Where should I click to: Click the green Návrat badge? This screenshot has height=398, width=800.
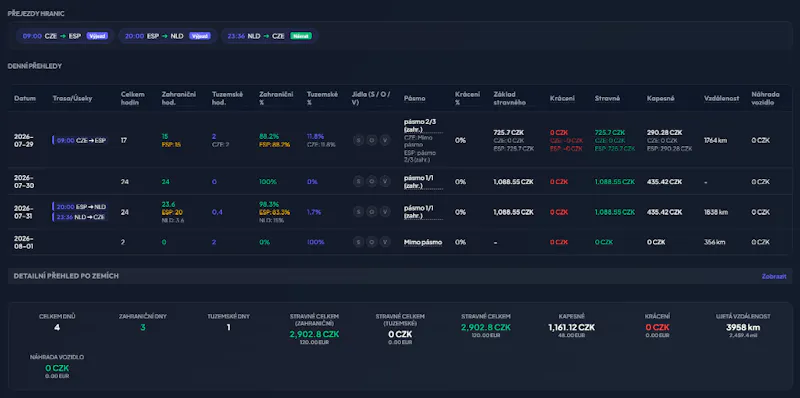(x=301, y=36)
